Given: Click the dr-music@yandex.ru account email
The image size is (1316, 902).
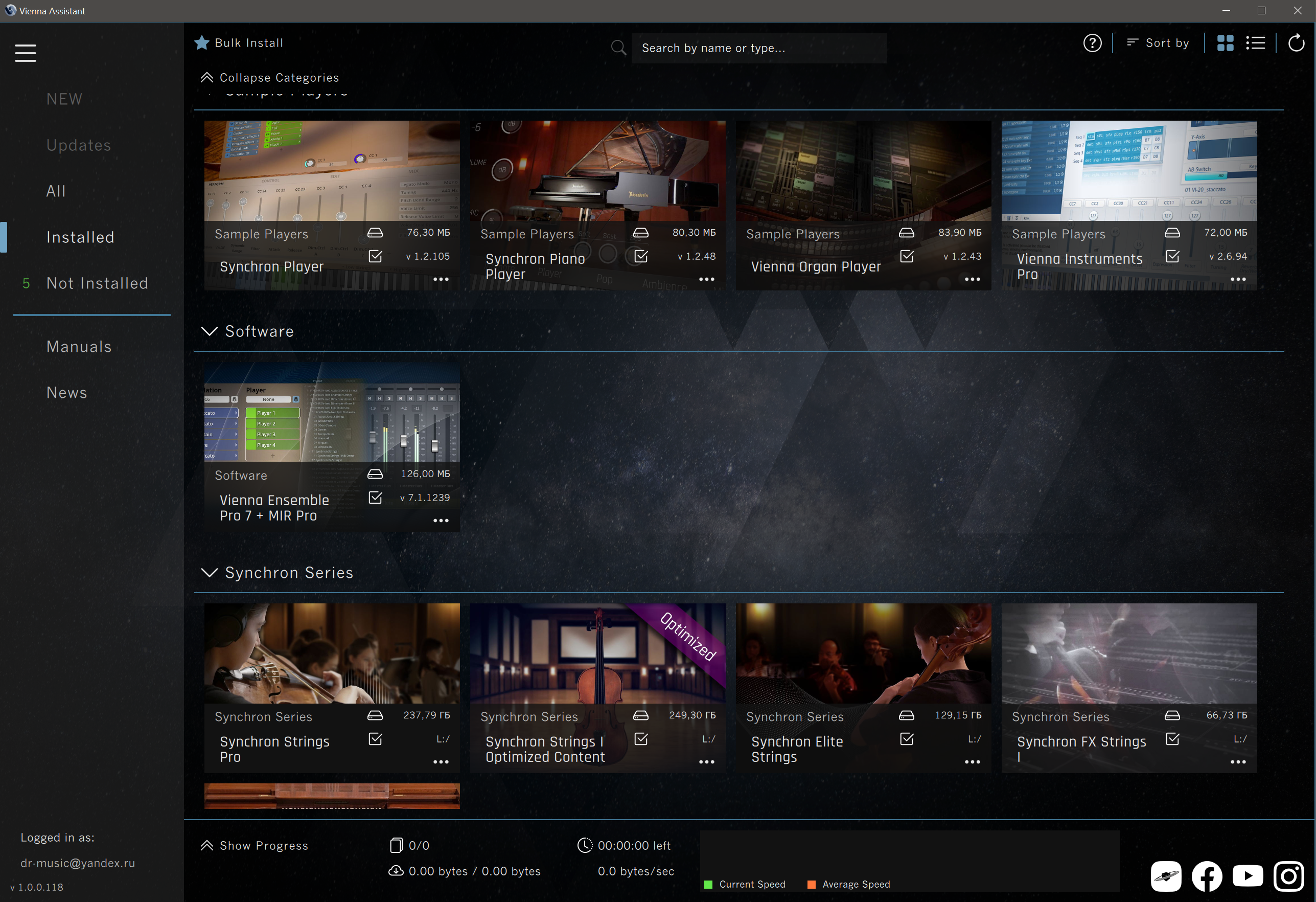Looking at the screenshot, I should (x=78, y=863).
